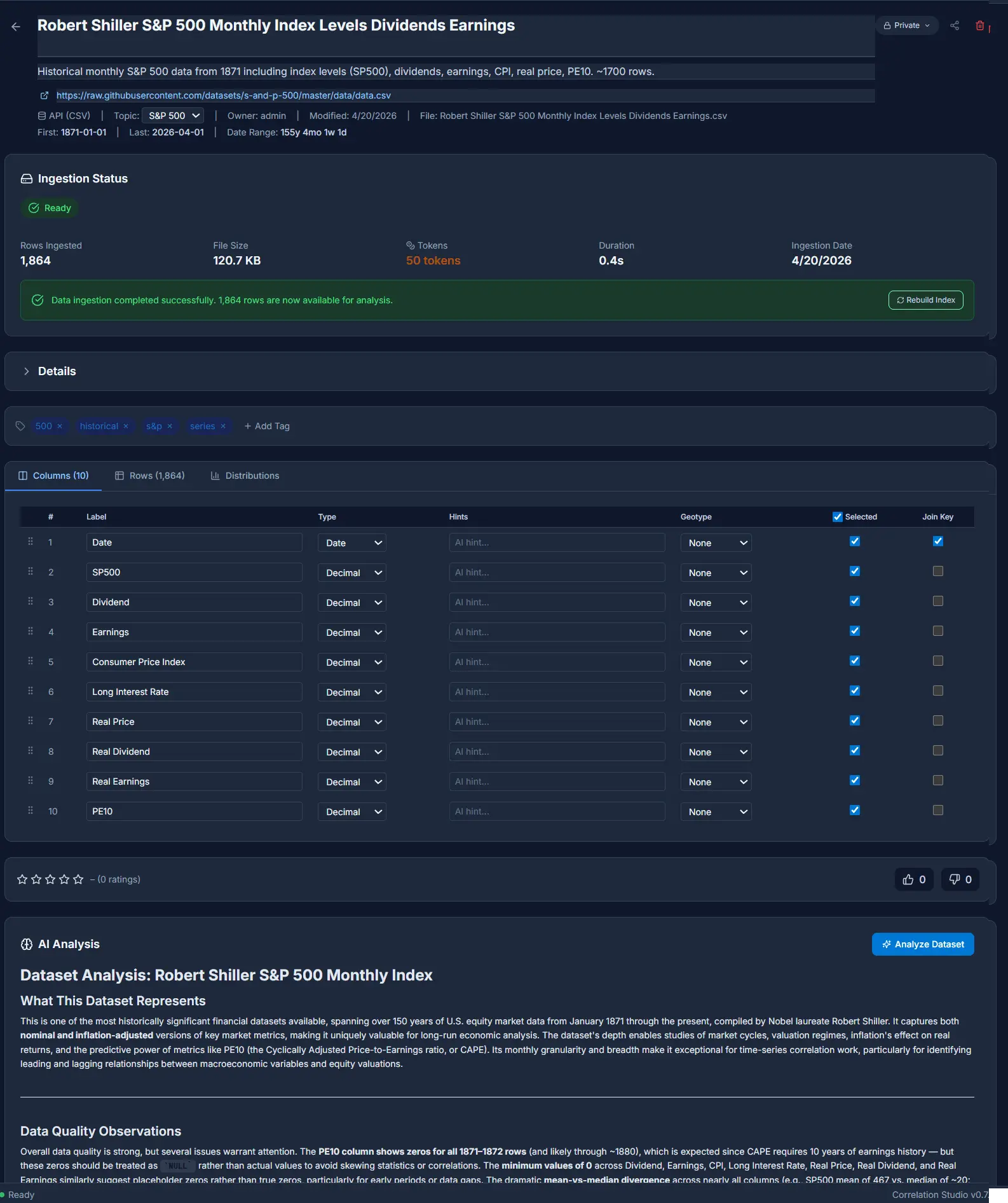The image size is (1008, 1203).
Task: Open the Geotype dropdown for Real Price
Action: [x=716, y=722]
